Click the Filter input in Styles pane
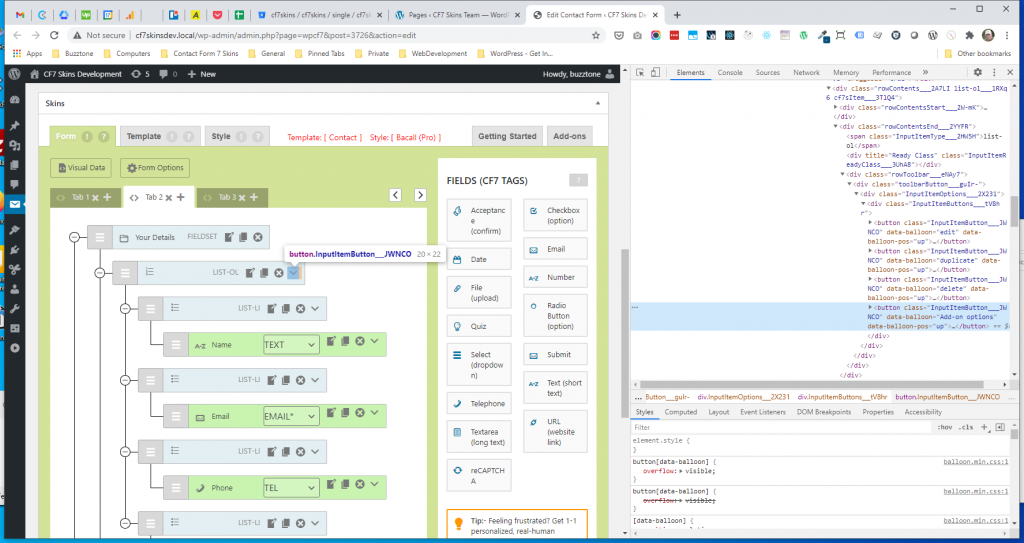 point(780,427)
